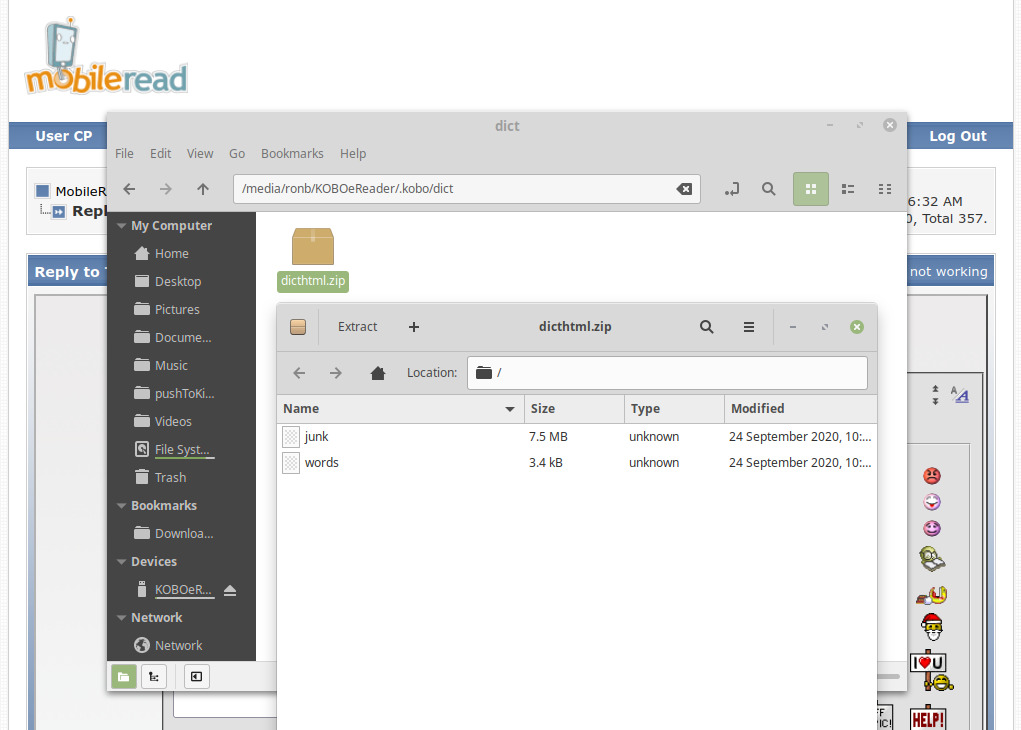Open pushToKi... folder in sidebar
Viewport: 1021px width, 730px height.
coord(182,394)
